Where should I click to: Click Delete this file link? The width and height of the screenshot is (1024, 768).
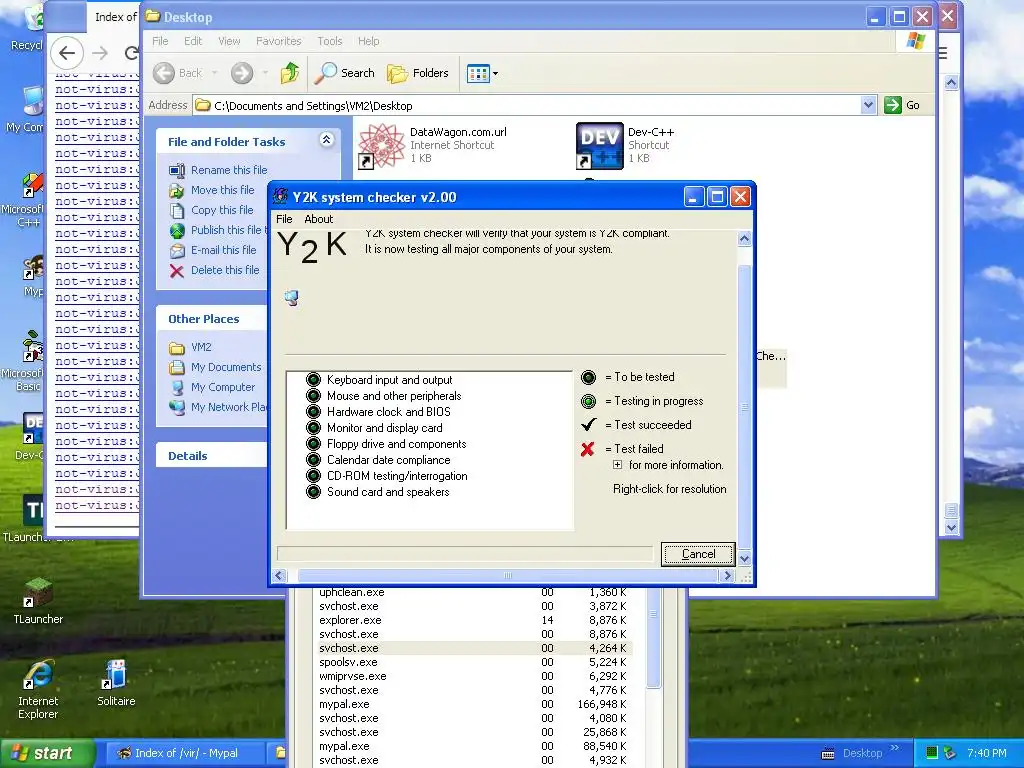pyautogui.click(x=225, y=270)
